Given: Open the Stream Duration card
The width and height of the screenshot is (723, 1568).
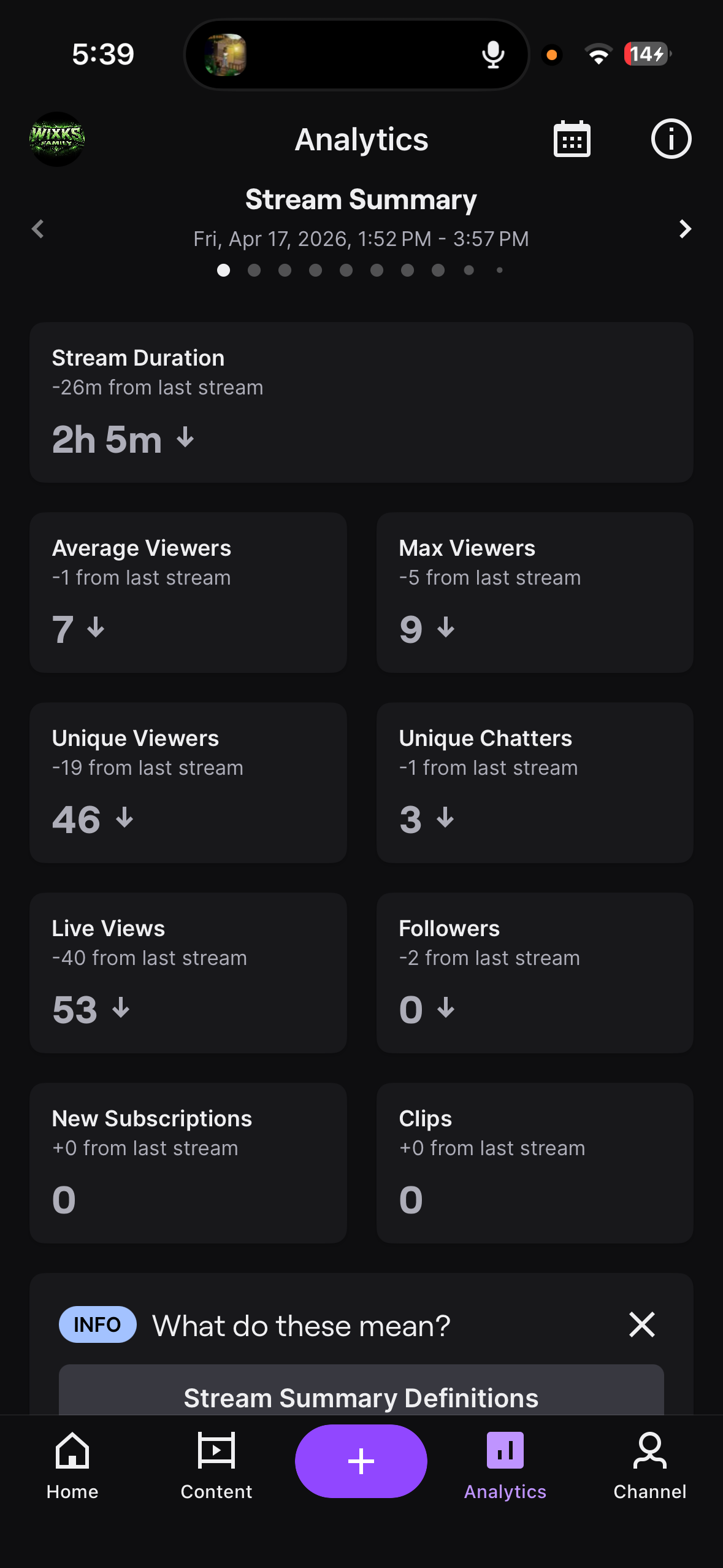Looking at the screenshot, I should point(361,402).
